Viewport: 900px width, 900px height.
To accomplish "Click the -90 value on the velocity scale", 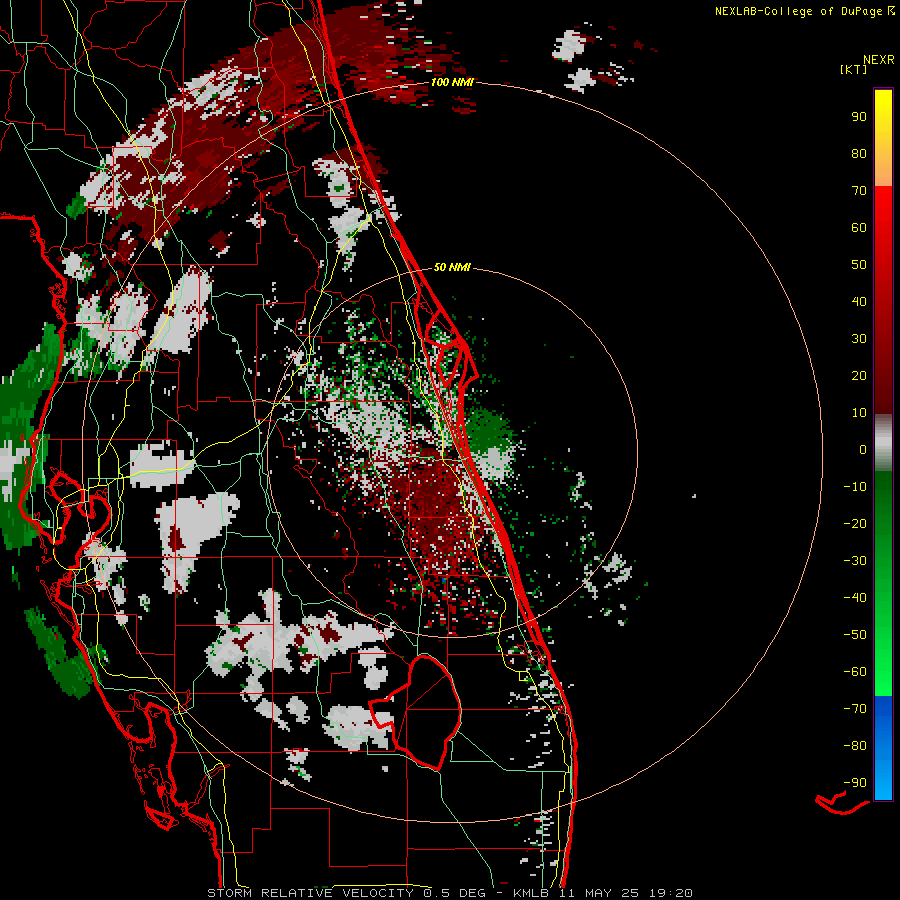I will [x=855, y=783].
